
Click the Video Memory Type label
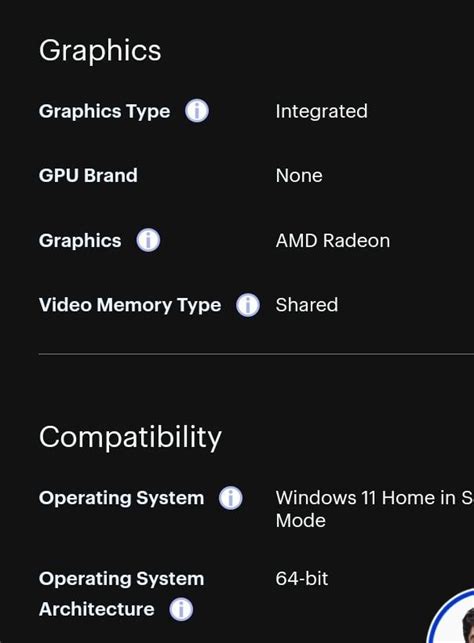[130, 305]
